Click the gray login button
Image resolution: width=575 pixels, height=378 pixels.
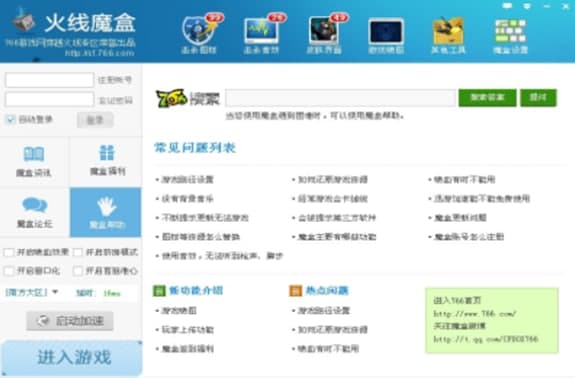pyautogui.click(x=95, y=120)
